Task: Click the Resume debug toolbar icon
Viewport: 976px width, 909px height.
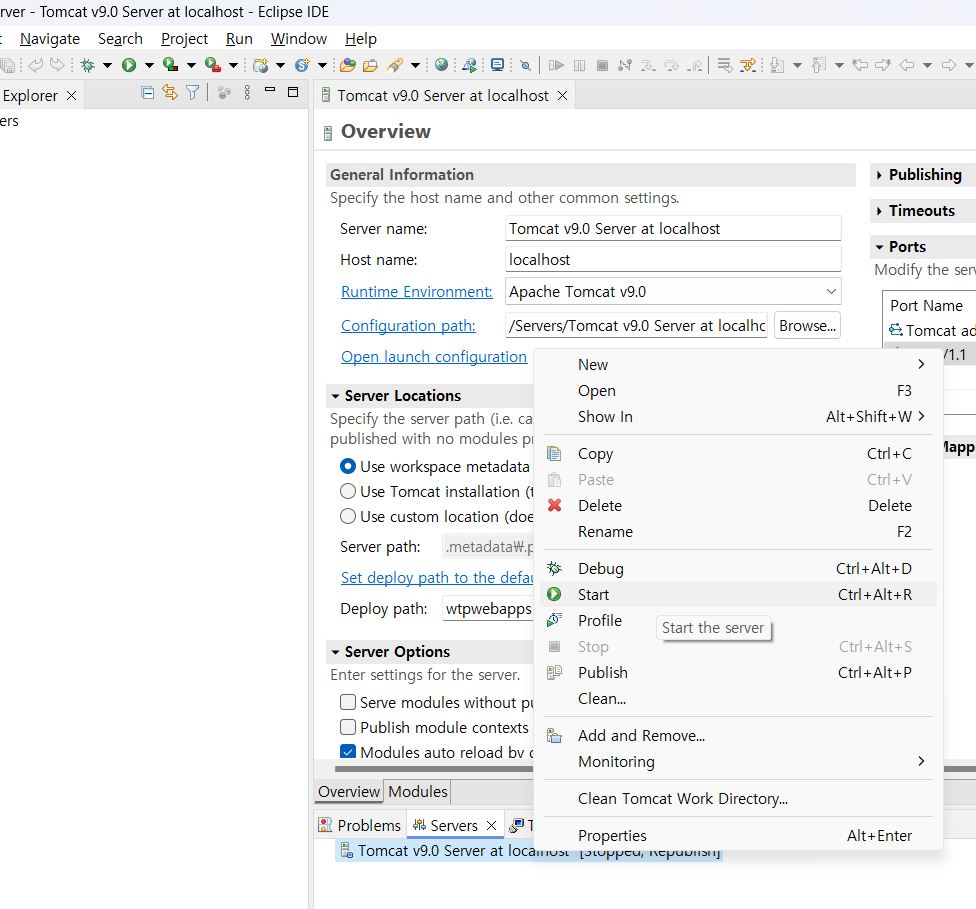Action: [x=556, y=65]
